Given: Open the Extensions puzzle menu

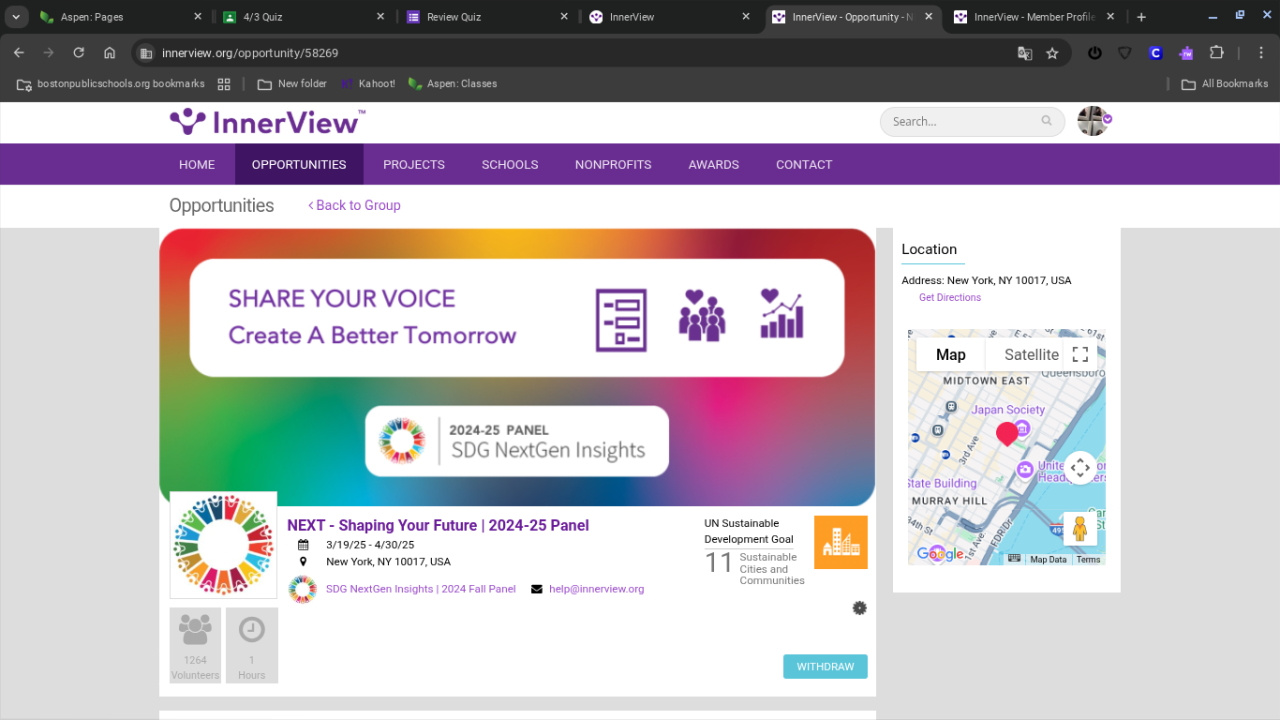Looking at the screenshot, I should 1217,53.
